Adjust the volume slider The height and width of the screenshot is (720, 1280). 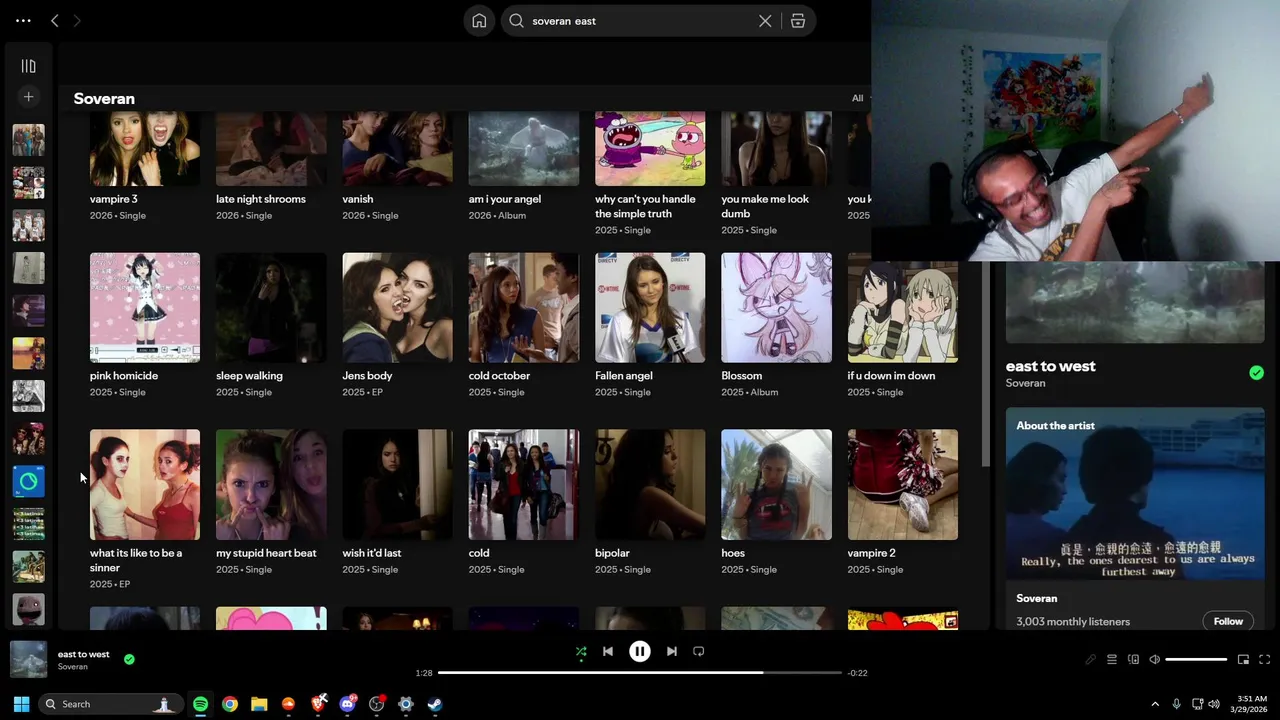click(x=1196, y=660)
